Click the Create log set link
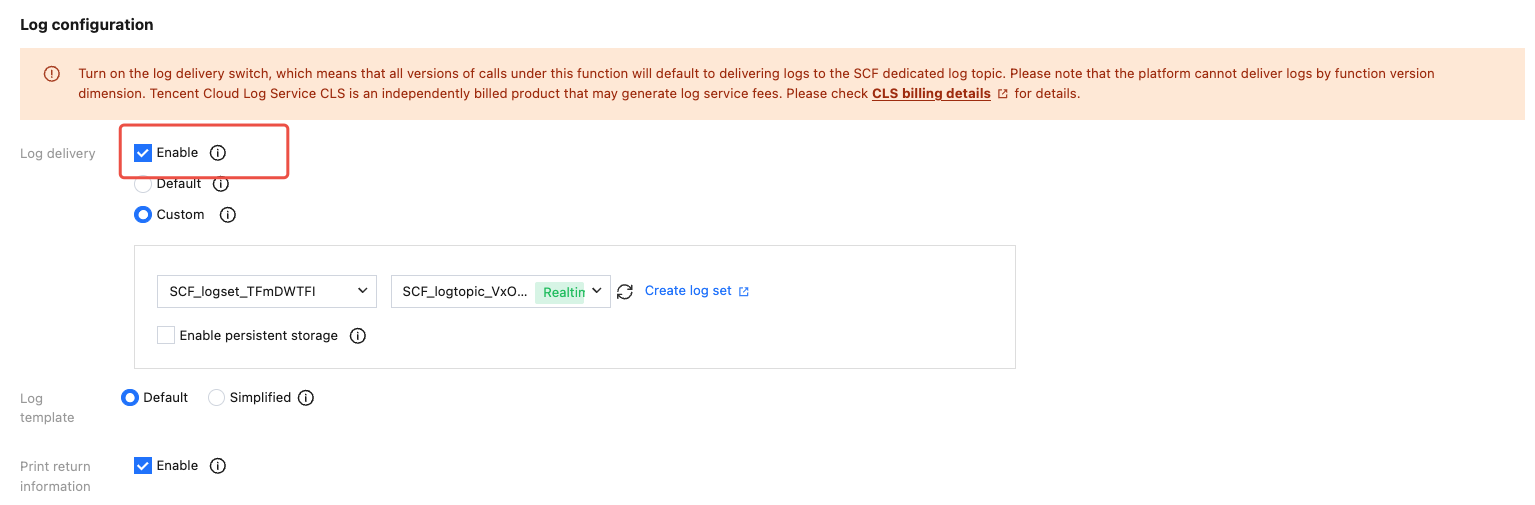The image size is (1535, 505). click(x=688, y=291)
